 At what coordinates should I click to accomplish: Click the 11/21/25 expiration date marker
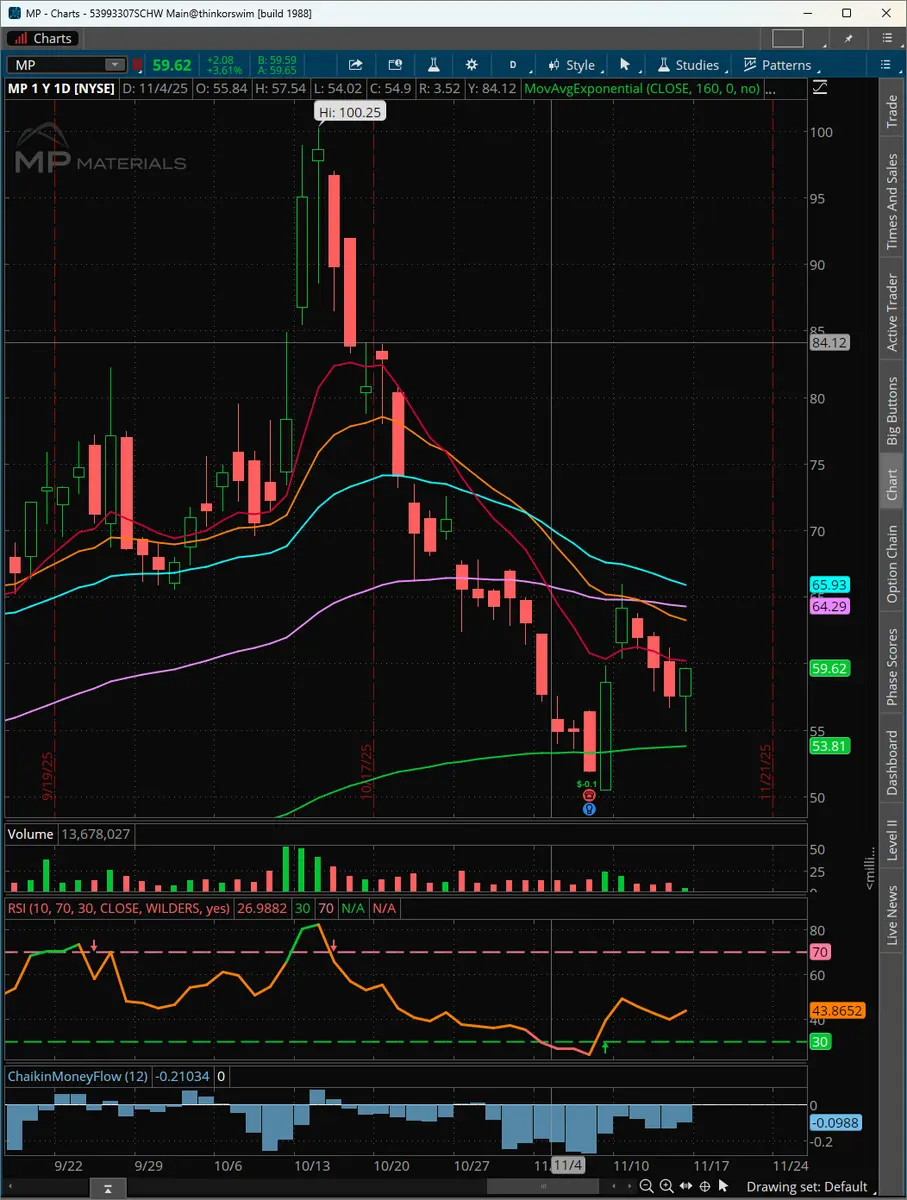click(x=768, y=772)
